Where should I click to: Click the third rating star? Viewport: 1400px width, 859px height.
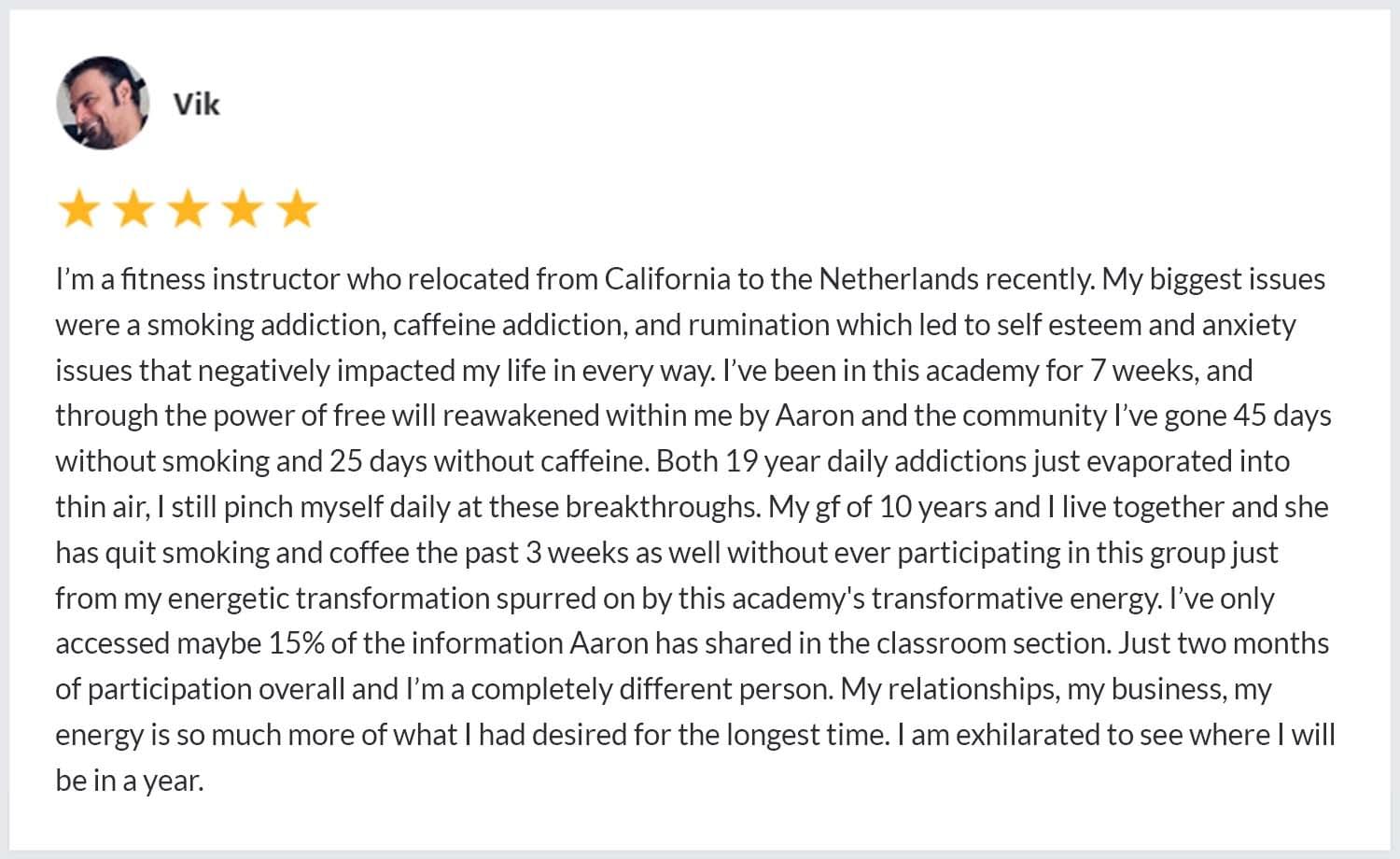[x=188, y=208]
